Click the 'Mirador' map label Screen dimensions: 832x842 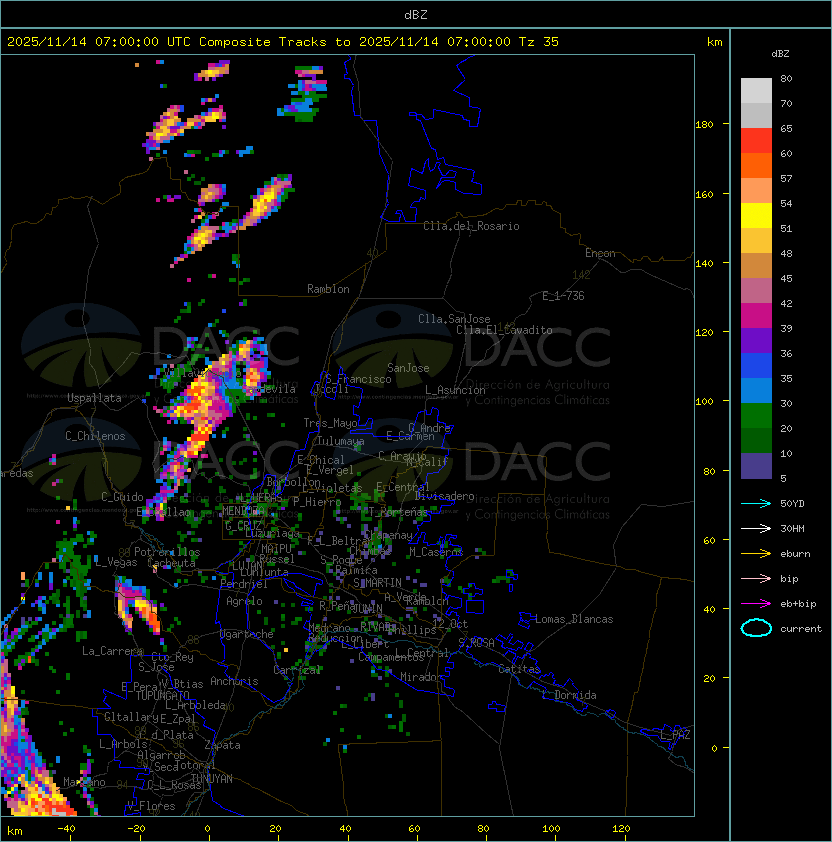click(422, 677)
